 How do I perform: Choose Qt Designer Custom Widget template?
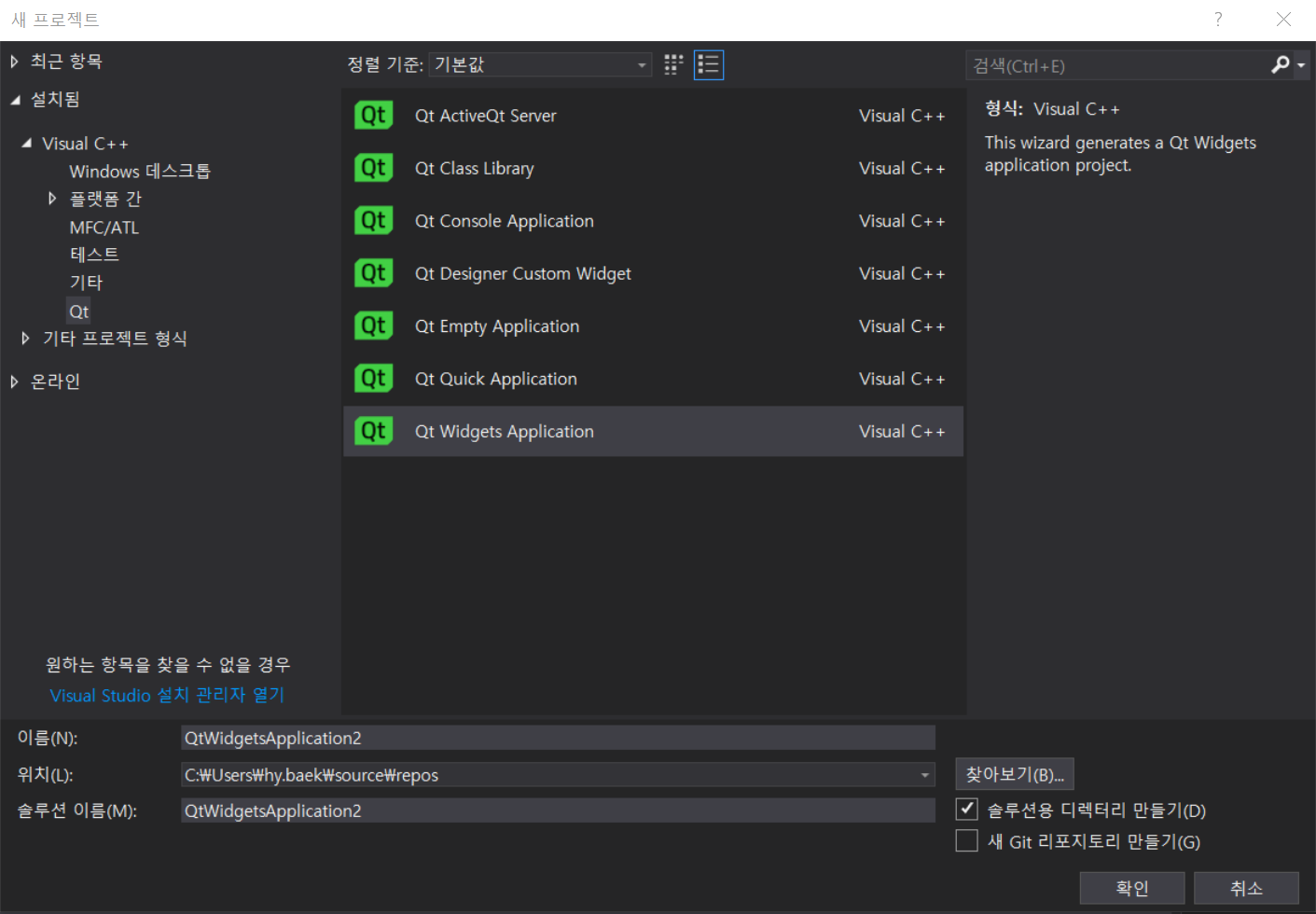coord(653,273)
